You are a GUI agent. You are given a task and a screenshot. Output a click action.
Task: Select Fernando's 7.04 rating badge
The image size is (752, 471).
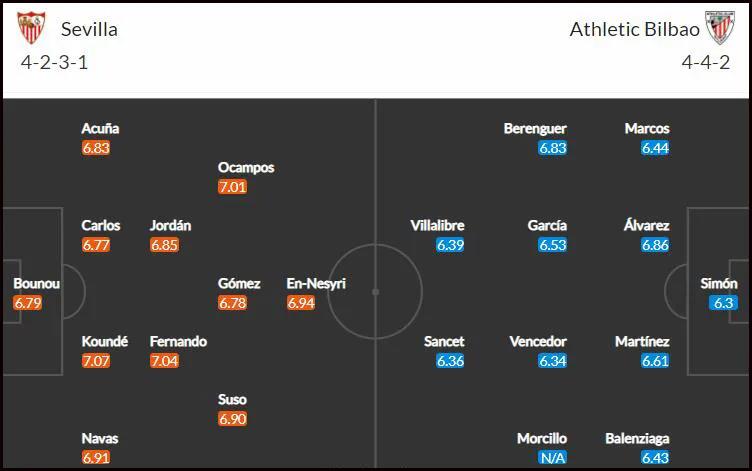click(164, 361)
